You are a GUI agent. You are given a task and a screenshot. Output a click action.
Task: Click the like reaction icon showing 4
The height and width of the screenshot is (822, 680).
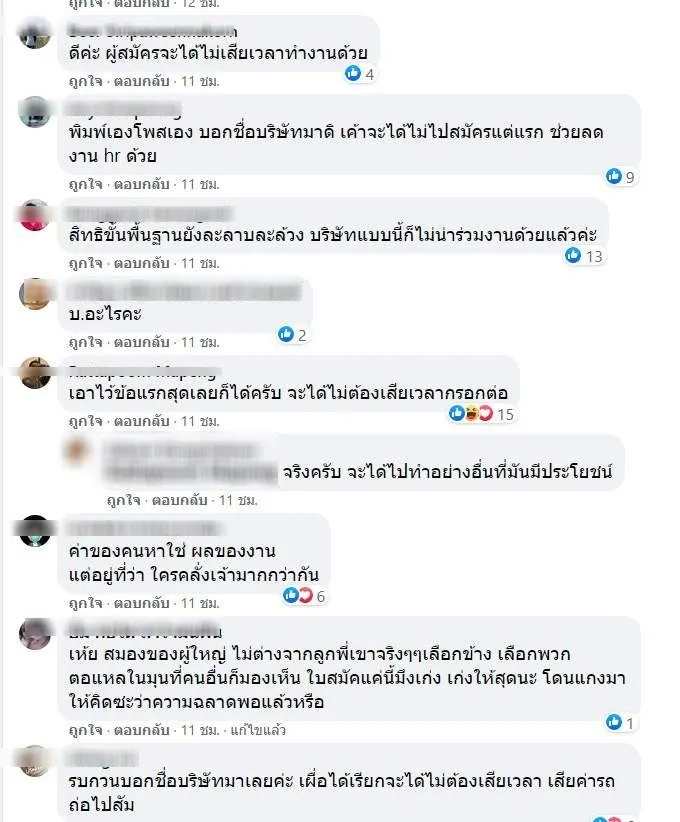(x=353, y=74)
